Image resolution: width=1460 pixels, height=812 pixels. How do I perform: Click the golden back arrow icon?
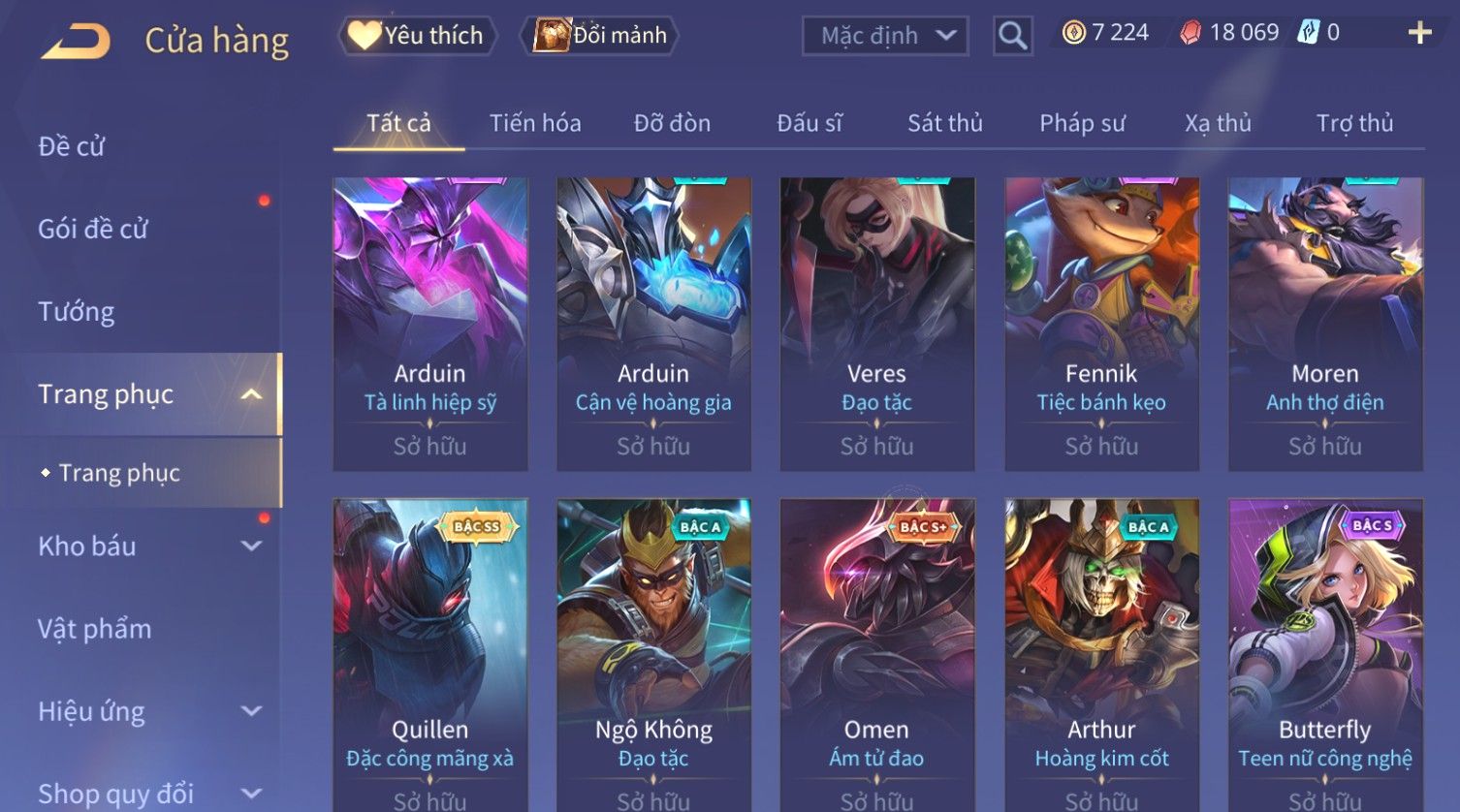pyautogui.click(x=75, y=41)
